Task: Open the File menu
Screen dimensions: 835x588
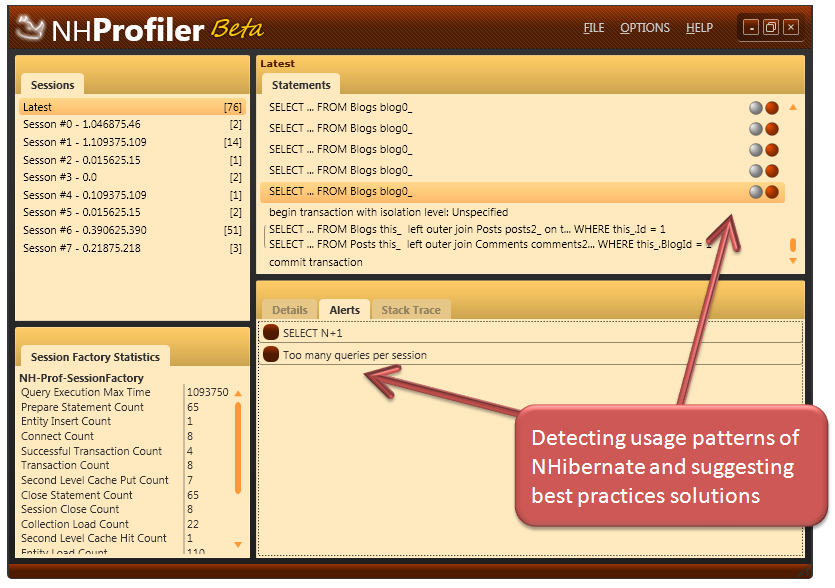Action: tap(594, 28)
